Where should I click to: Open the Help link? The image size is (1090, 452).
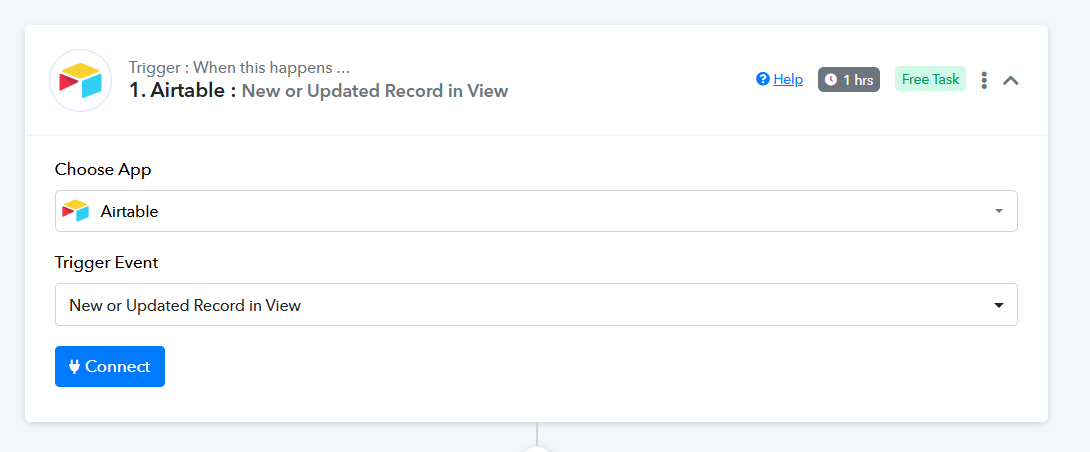click(x=788, y=79)
